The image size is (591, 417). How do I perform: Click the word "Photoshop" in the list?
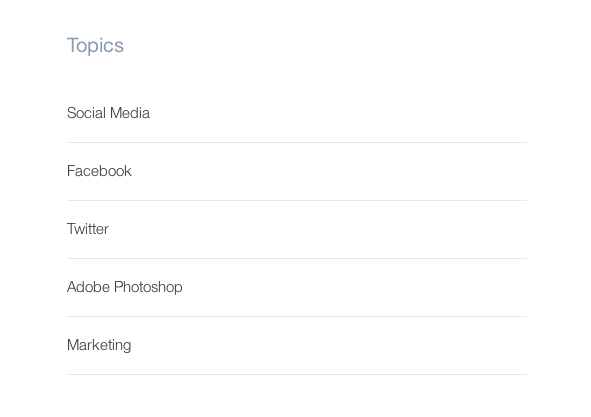click(149, 288)
